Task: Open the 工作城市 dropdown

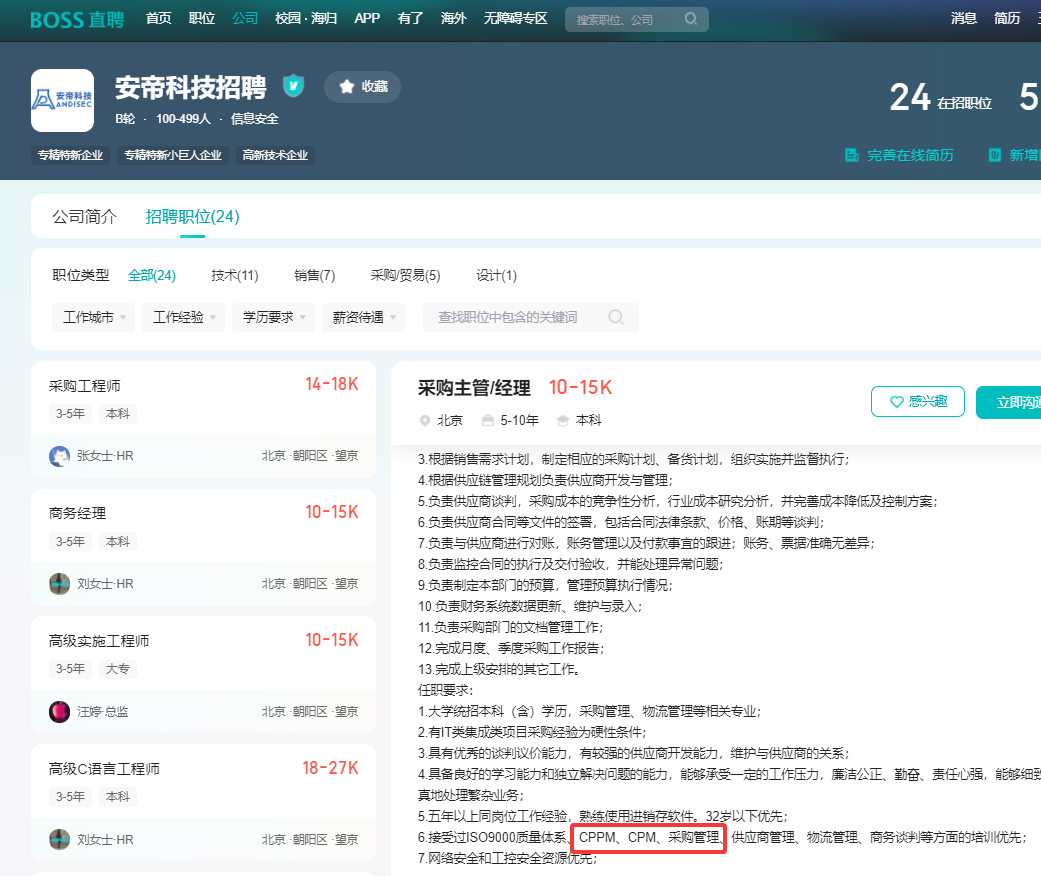Action: pyautogui.click(x=93, y=315)
